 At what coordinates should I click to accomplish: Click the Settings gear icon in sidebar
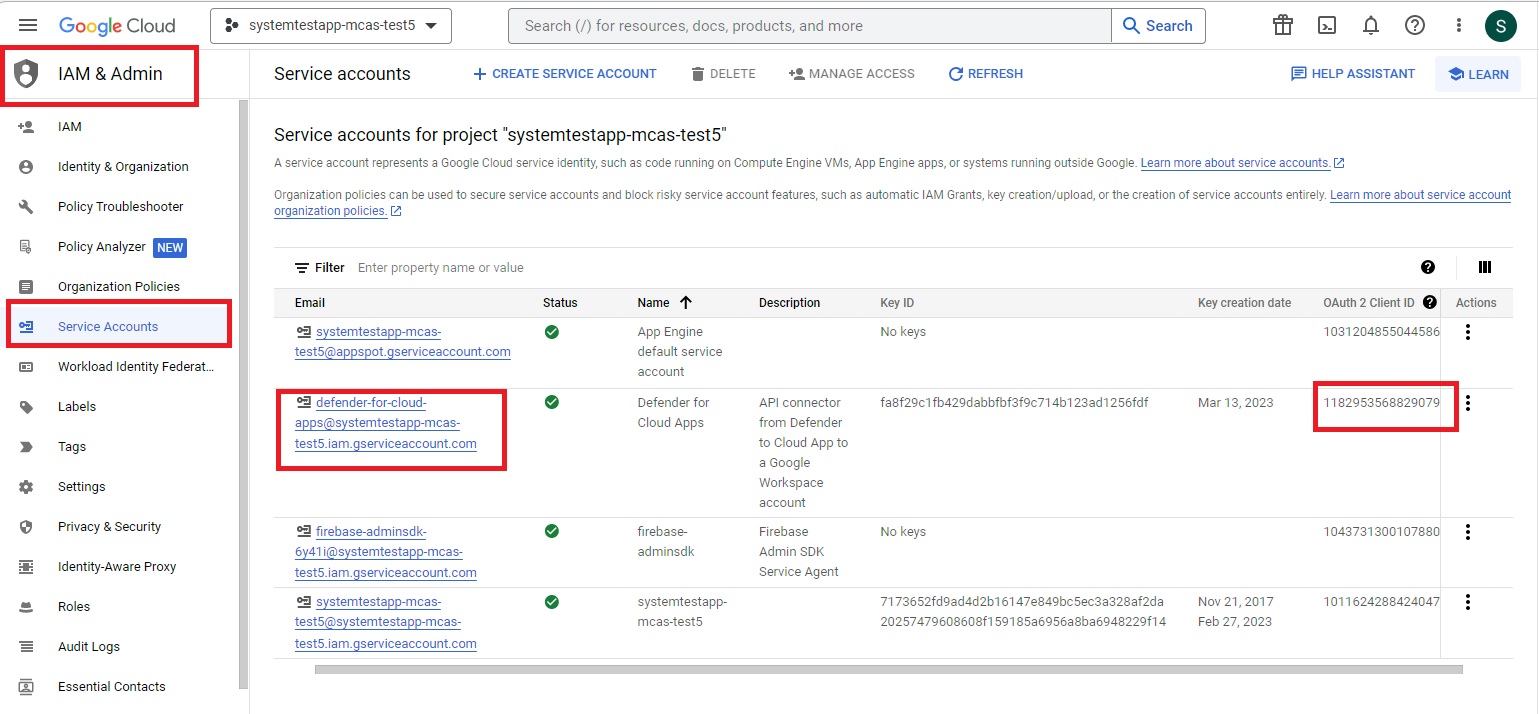pos(26,487)
